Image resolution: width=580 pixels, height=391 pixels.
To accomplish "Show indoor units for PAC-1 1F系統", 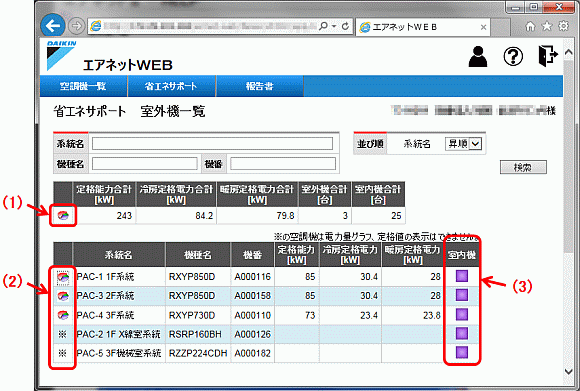I will (x=462, y=276).
